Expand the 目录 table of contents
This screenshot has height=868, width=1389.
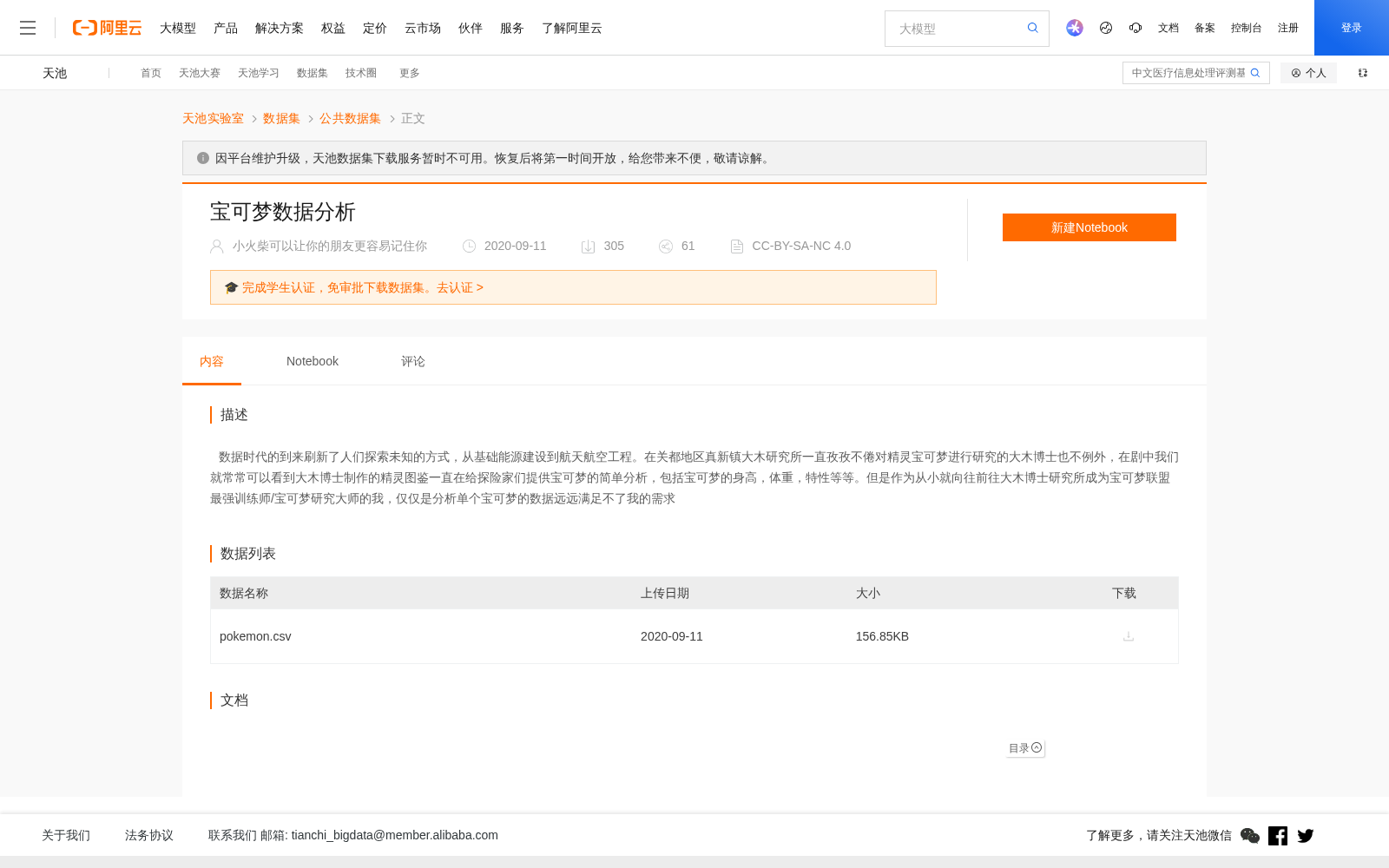(1025, 748)
